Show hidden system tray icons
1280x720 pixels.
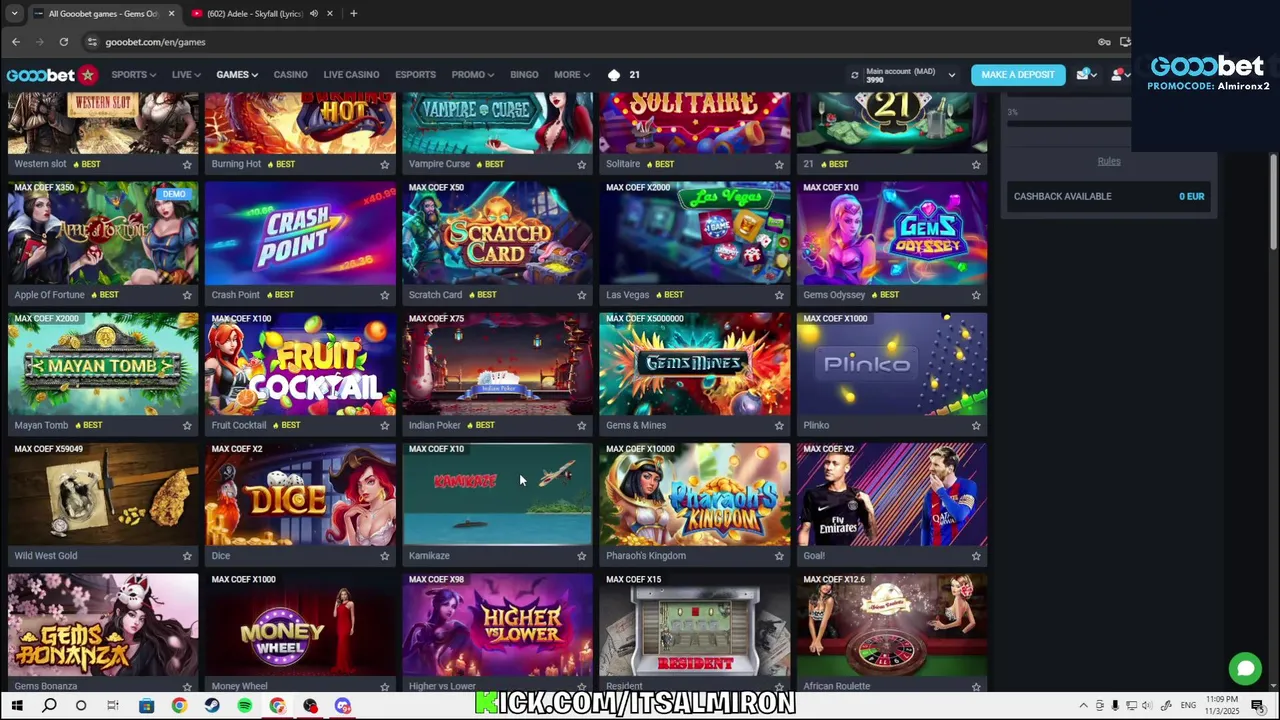(x=1083, y=706)
